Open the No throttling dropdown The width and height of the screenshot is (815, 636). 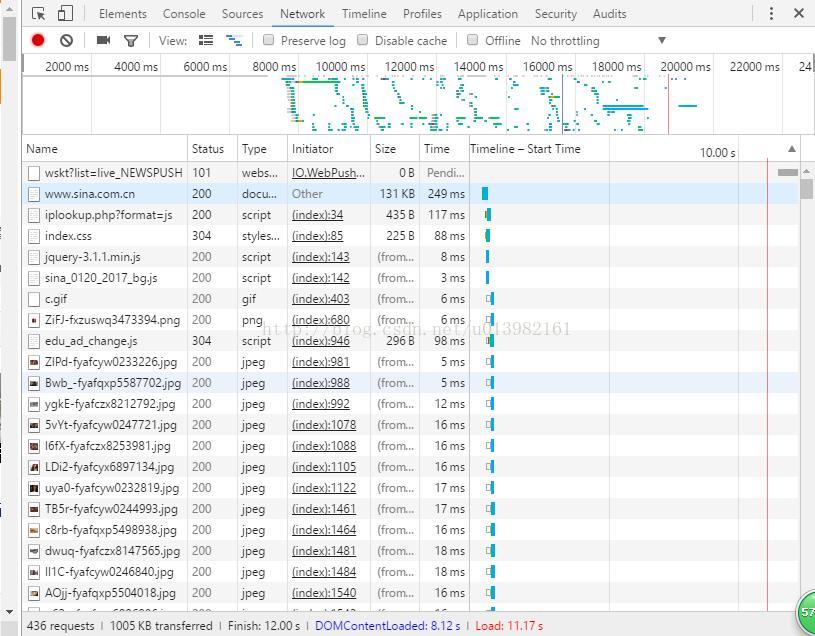pyautogui.click(x=598, y=41)
